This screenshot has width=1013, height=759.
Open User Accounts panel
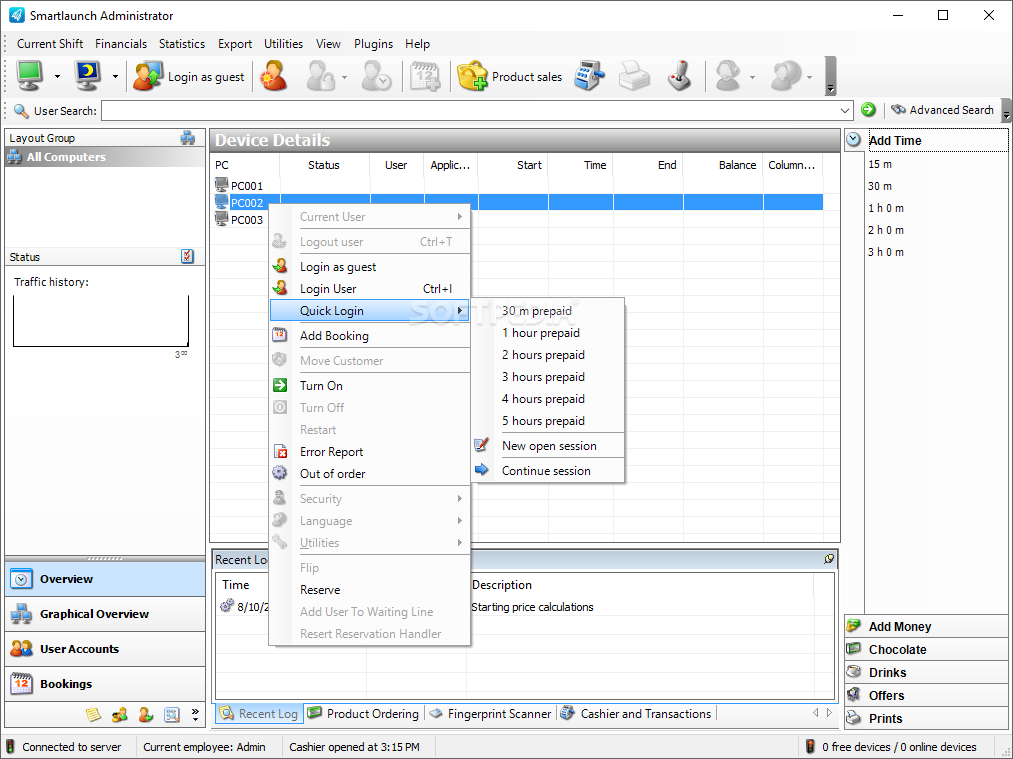point(105,649)
